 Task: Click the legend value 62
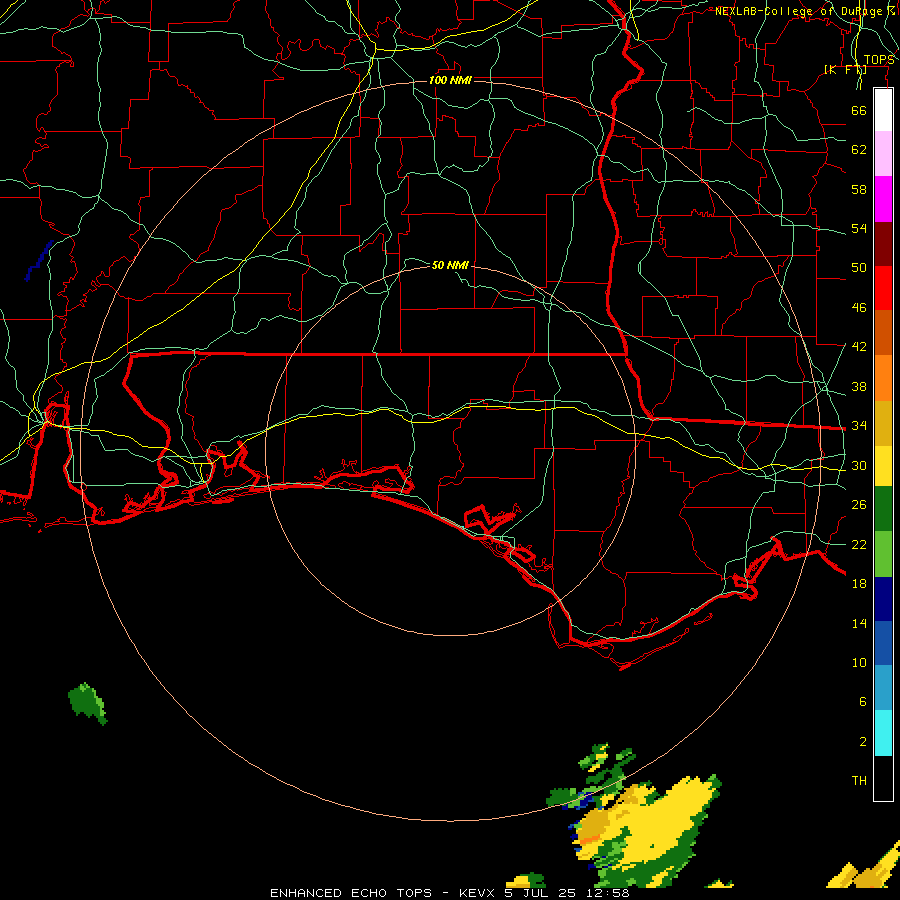point(859,150)
